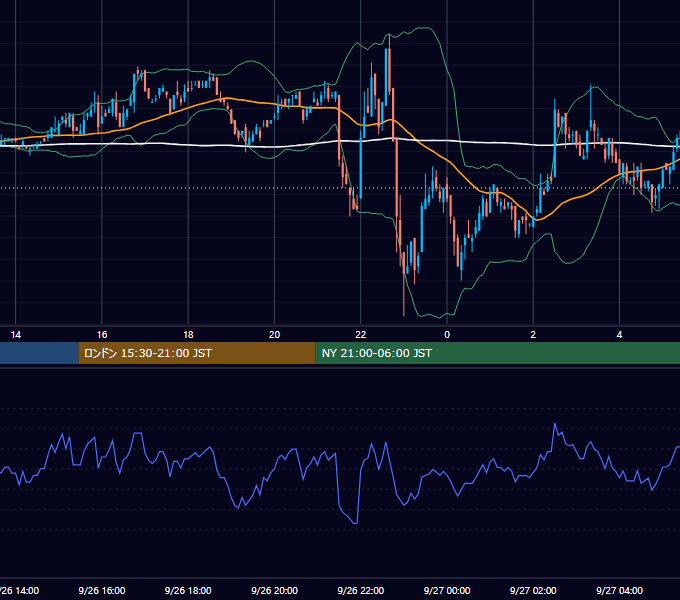680x600 pixels.
Task: Click the '9/26 20:00' date label
Action: click(x=274, y=590)
